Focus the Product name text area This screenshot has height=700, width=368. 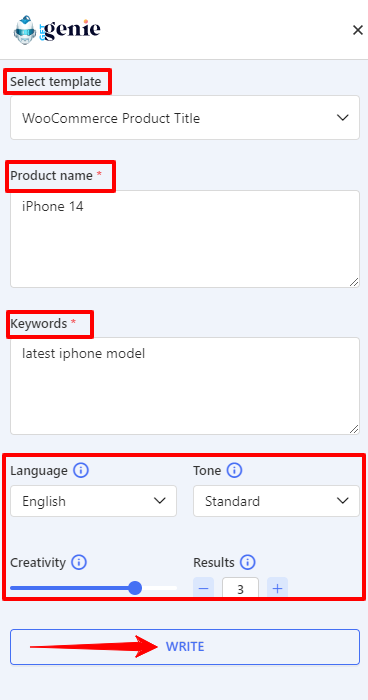(185, 239)
